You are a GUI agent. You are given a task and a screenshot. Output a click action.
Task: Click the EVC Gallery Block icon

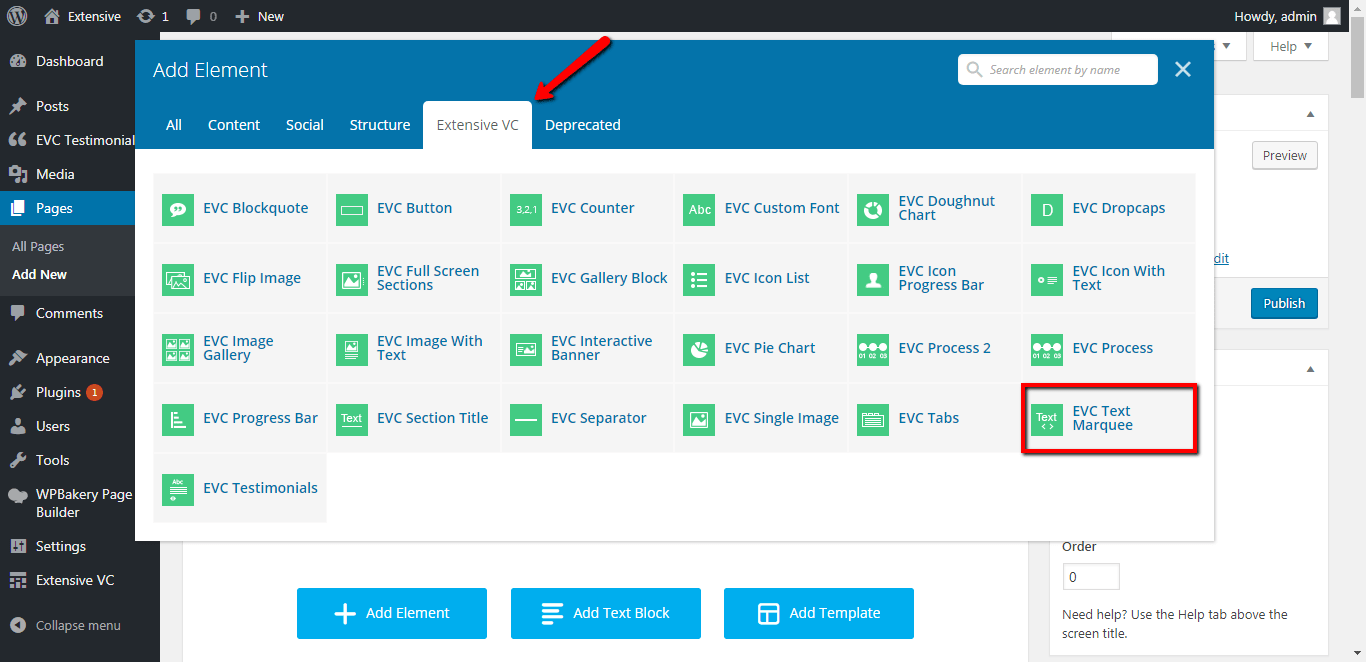[525, 278]
